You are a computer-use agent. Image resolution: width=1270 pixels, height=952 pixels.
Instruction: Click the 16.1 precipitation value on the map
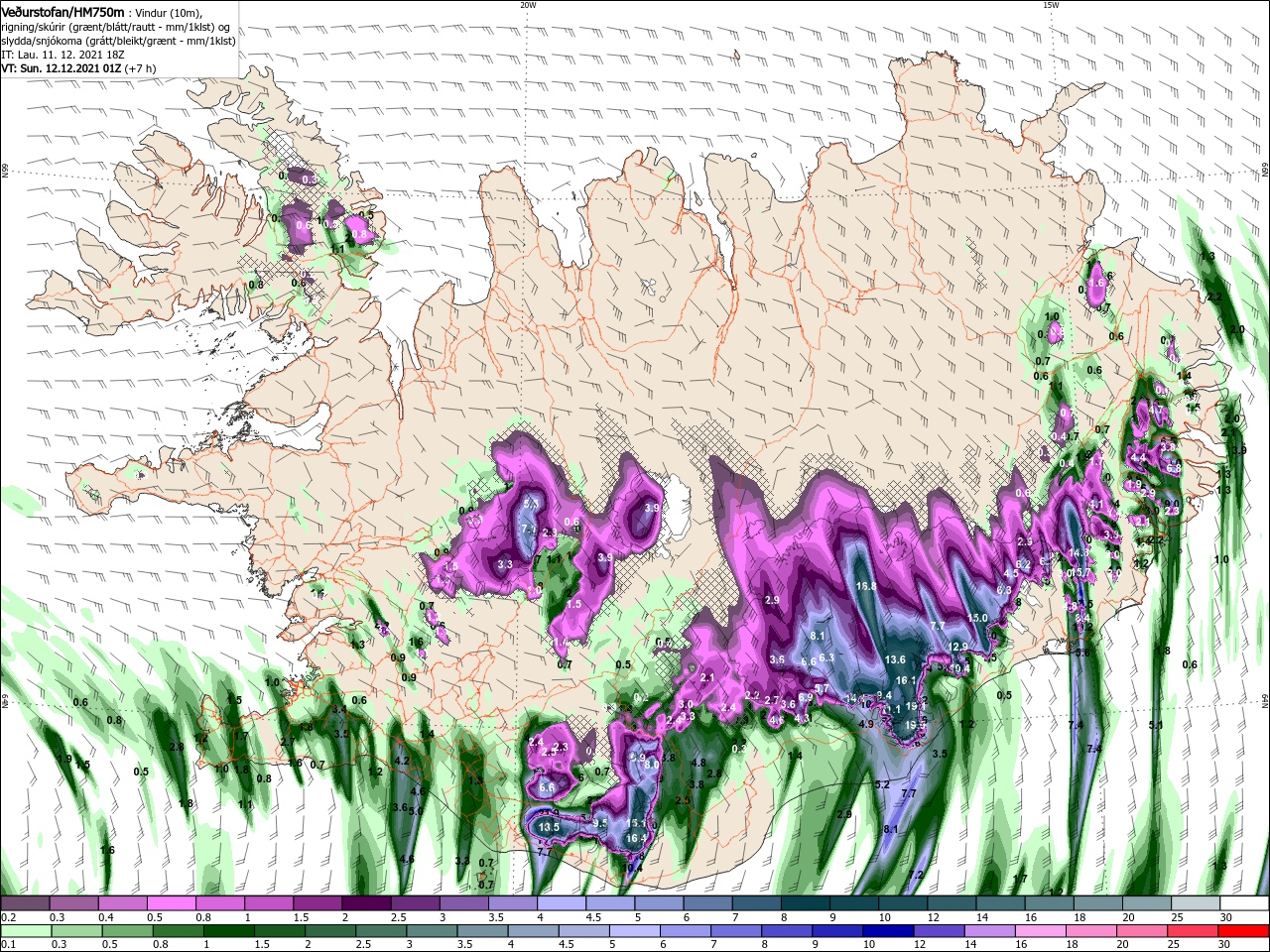906,680
